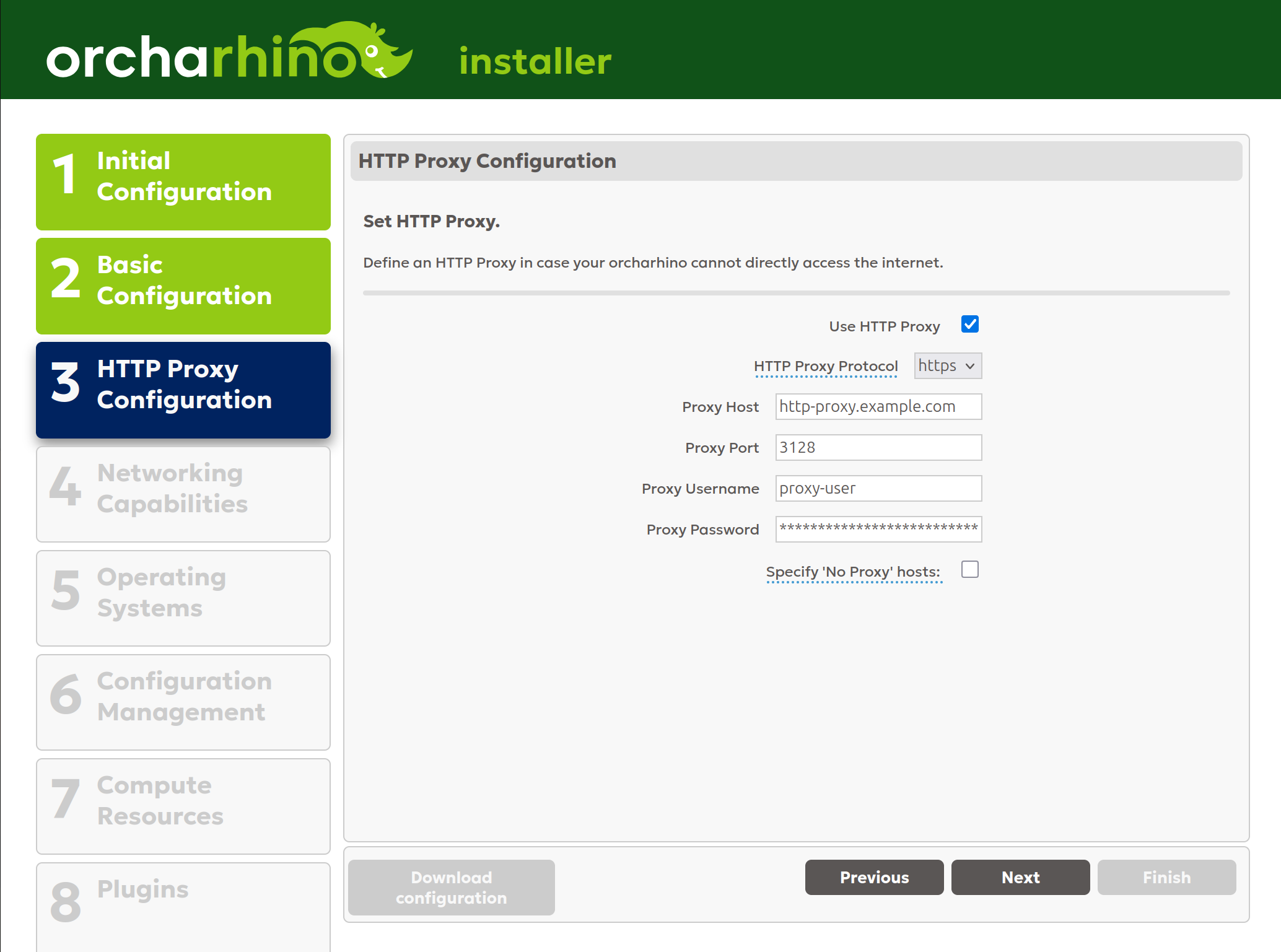Click the Previous button
The width and height of the screenshot is (1281, 952).
tap(874, 877)
